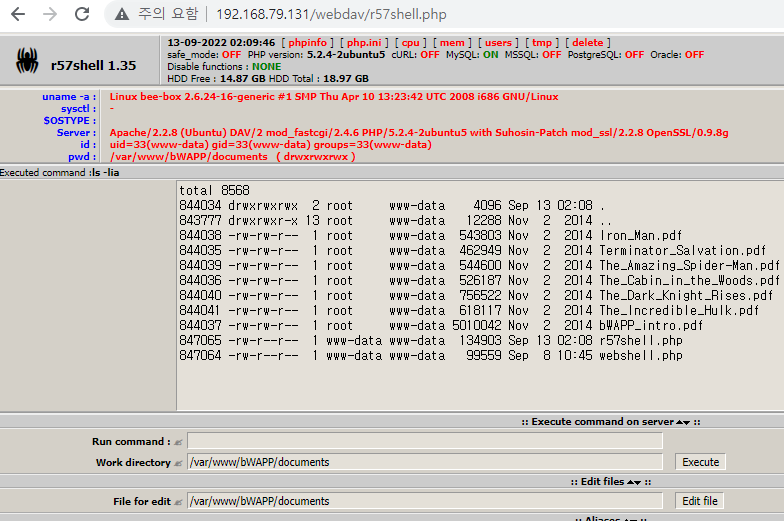Click Disable functions NONE value
This screenshot has width=784, height=521.
click(266, 66)
